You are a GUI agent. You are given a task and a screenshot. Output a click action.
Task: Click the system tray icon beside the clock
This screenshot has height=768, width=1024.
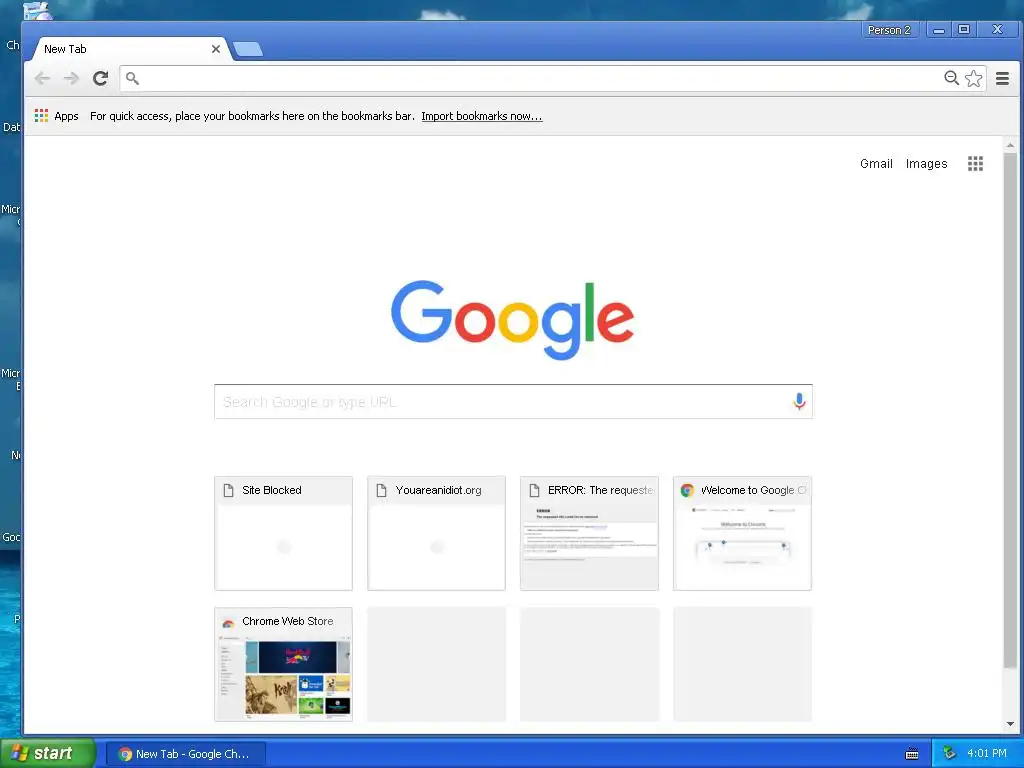click(x=949, y=754)
